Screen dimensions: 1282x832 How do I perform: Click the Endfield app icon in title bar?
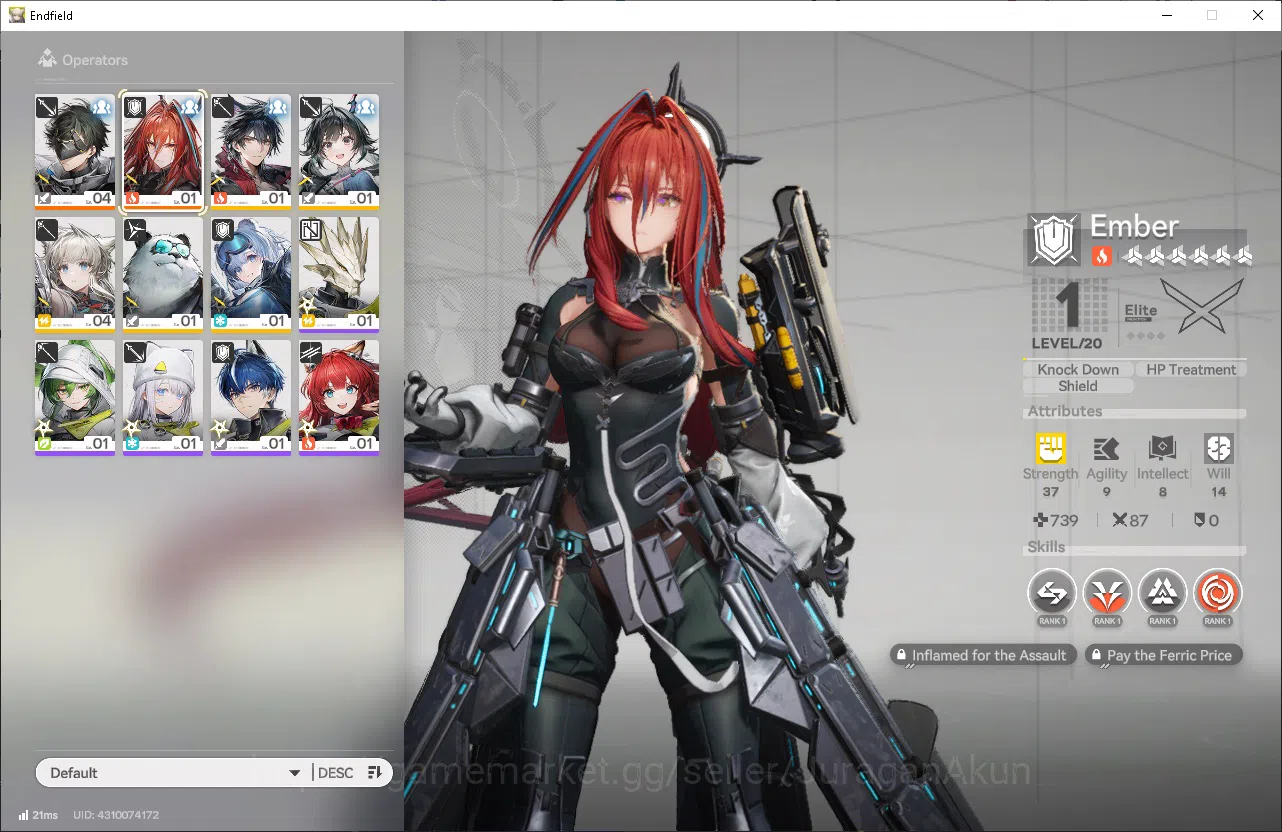(x=17, y=15)
